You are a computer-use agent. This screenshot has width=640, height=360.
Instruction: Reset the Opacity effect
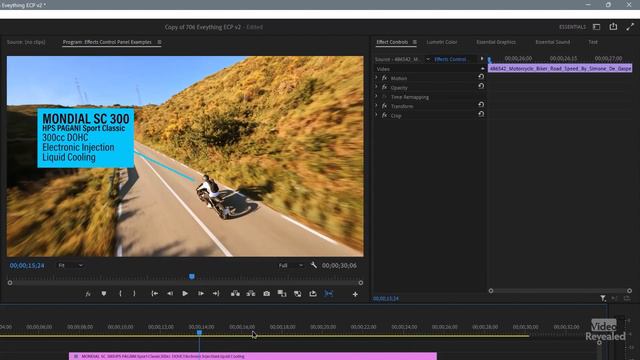coord(481,86)
